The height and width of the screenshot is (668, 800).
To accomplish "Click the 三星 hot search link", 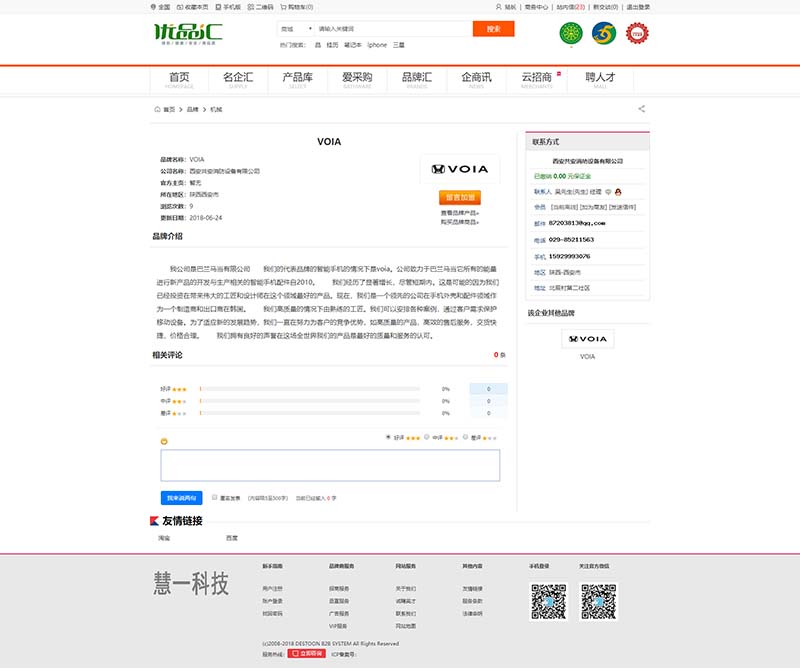I will (x=398, y=45).
